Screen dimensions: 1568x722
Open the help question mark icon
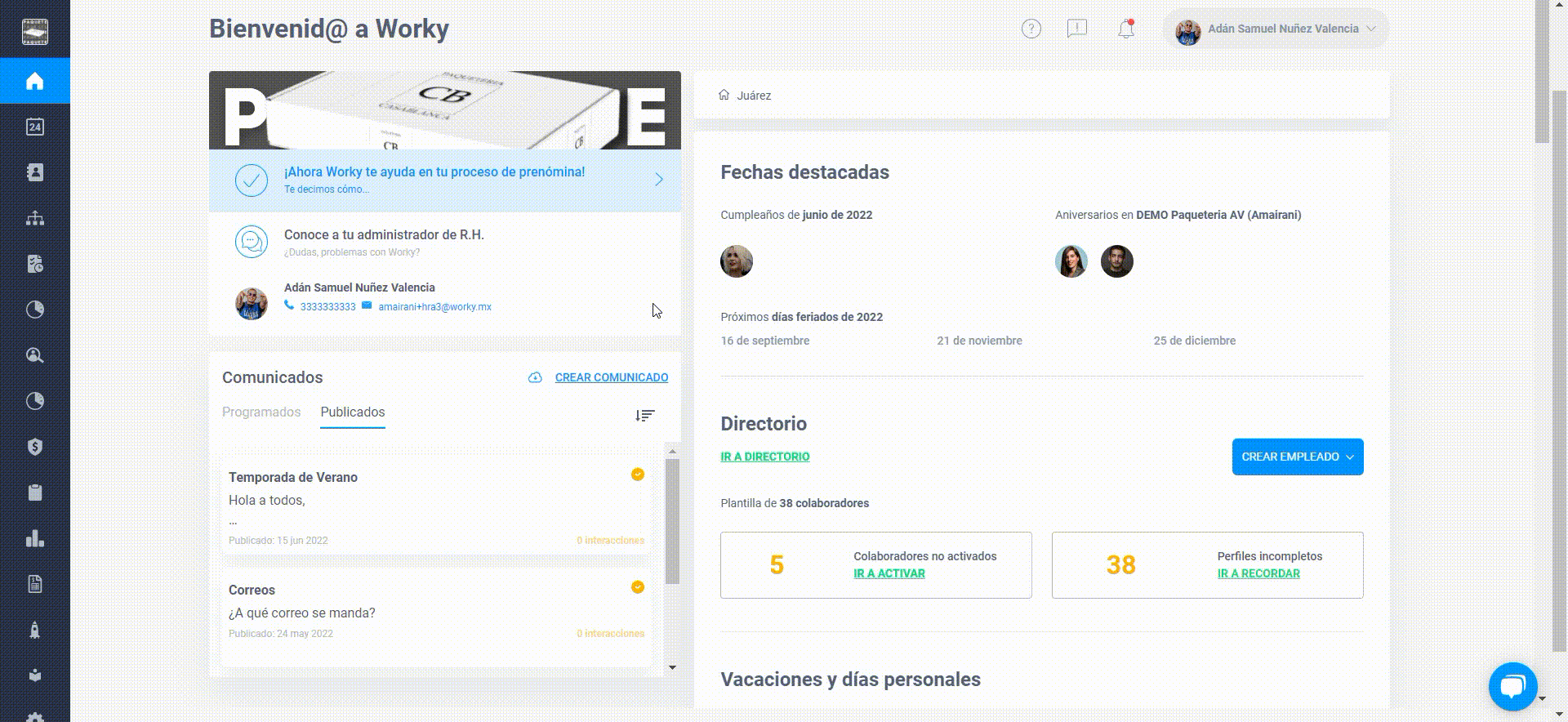click(x=1031, y=29)
